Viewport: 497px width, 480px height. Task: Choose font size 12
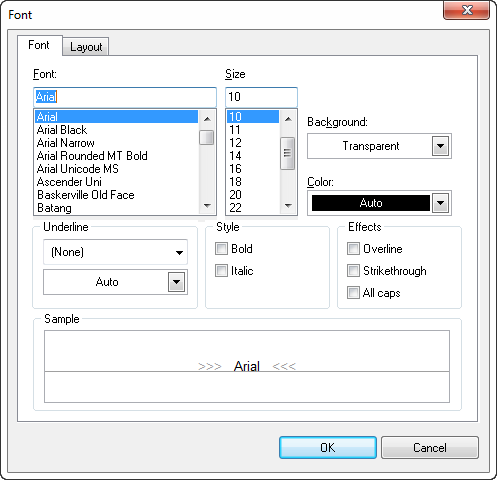click(253, 143)
